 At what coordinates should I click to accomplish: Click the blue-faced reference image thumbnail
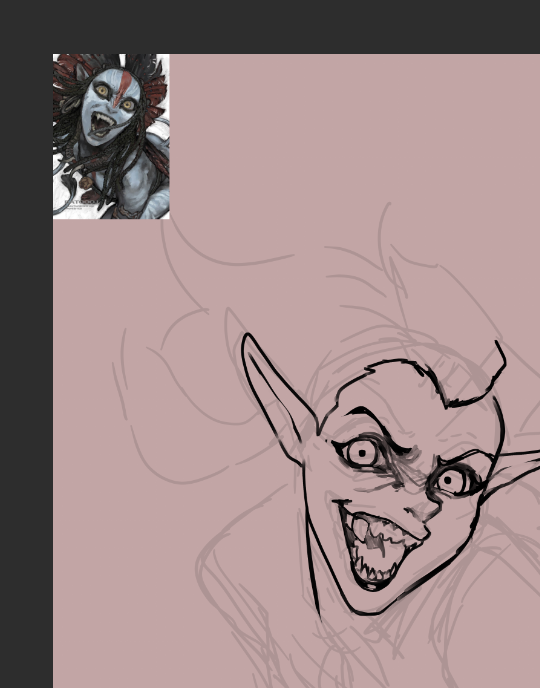111,136
